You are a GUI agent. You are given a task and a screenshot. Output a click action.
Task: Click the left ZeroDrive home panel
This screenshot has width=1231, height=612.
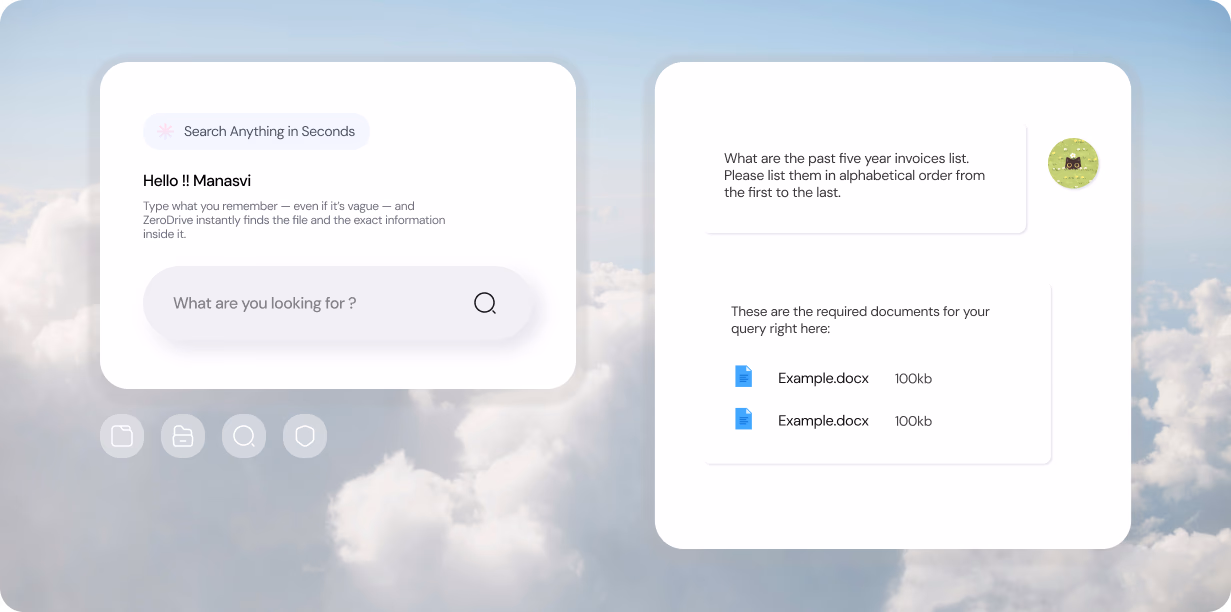(338, 225)
